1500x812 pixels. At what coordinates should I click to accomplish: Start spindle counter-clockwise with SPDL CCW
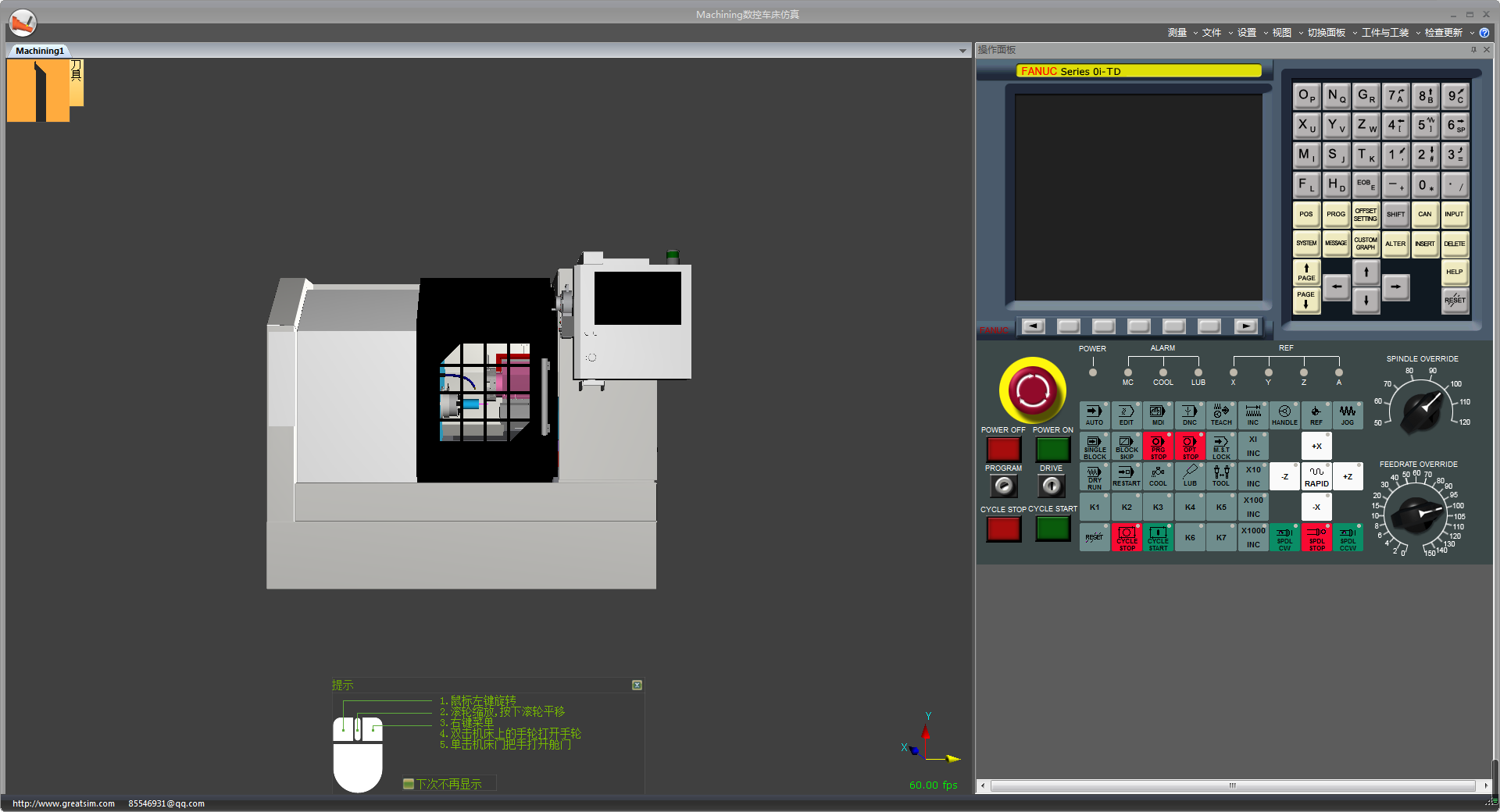coord(1348,537)
